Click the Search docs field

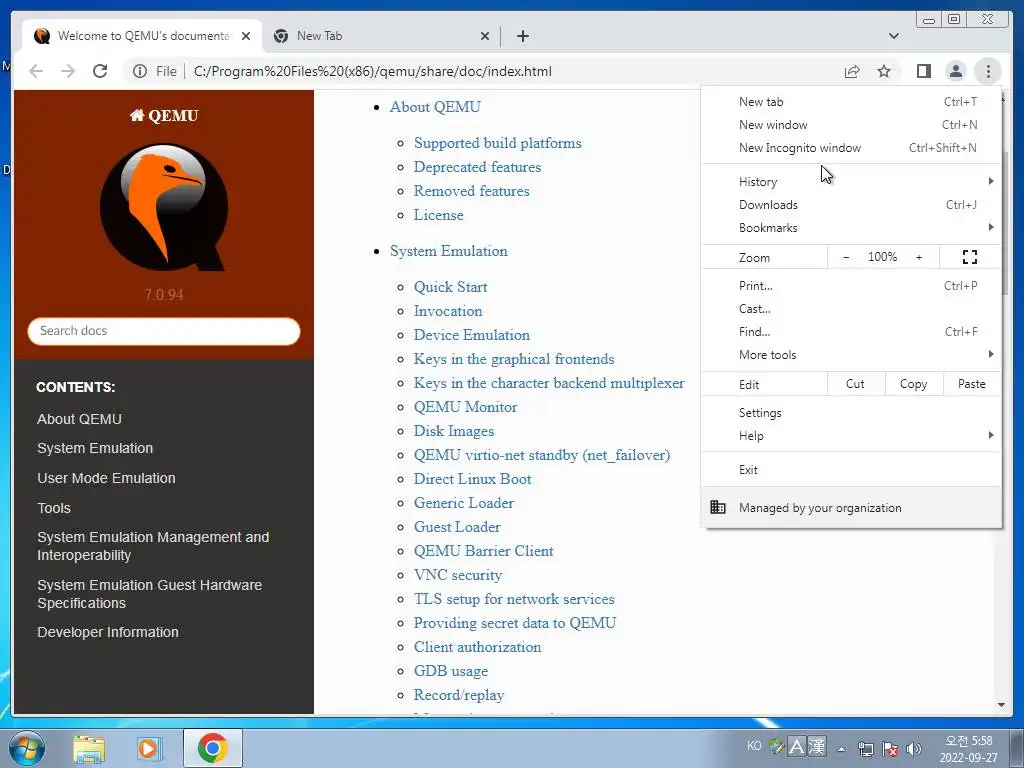[164, 331]
